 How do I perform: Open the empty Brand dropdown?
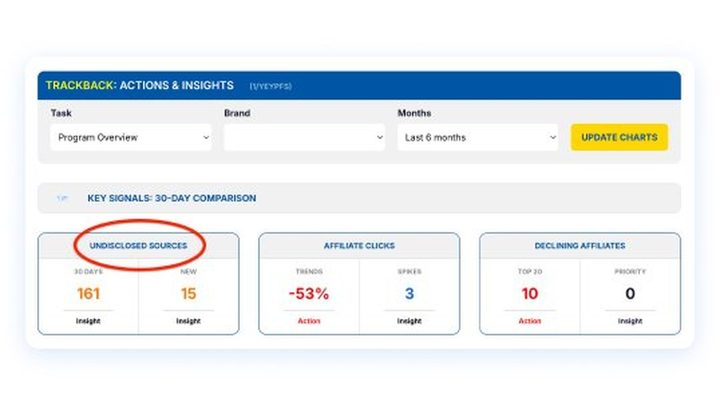[x=304, y=137]
